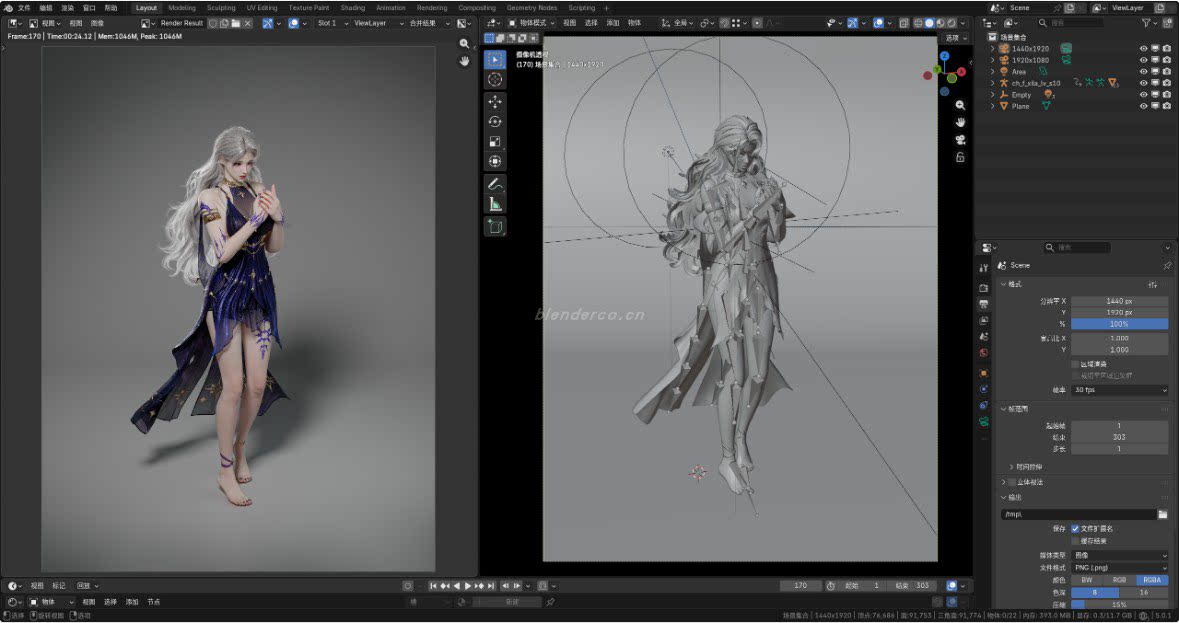Open the PNG file format dropdown
The height and width of the screenshot is (623, 1179).
click(x=1119, y=567)
